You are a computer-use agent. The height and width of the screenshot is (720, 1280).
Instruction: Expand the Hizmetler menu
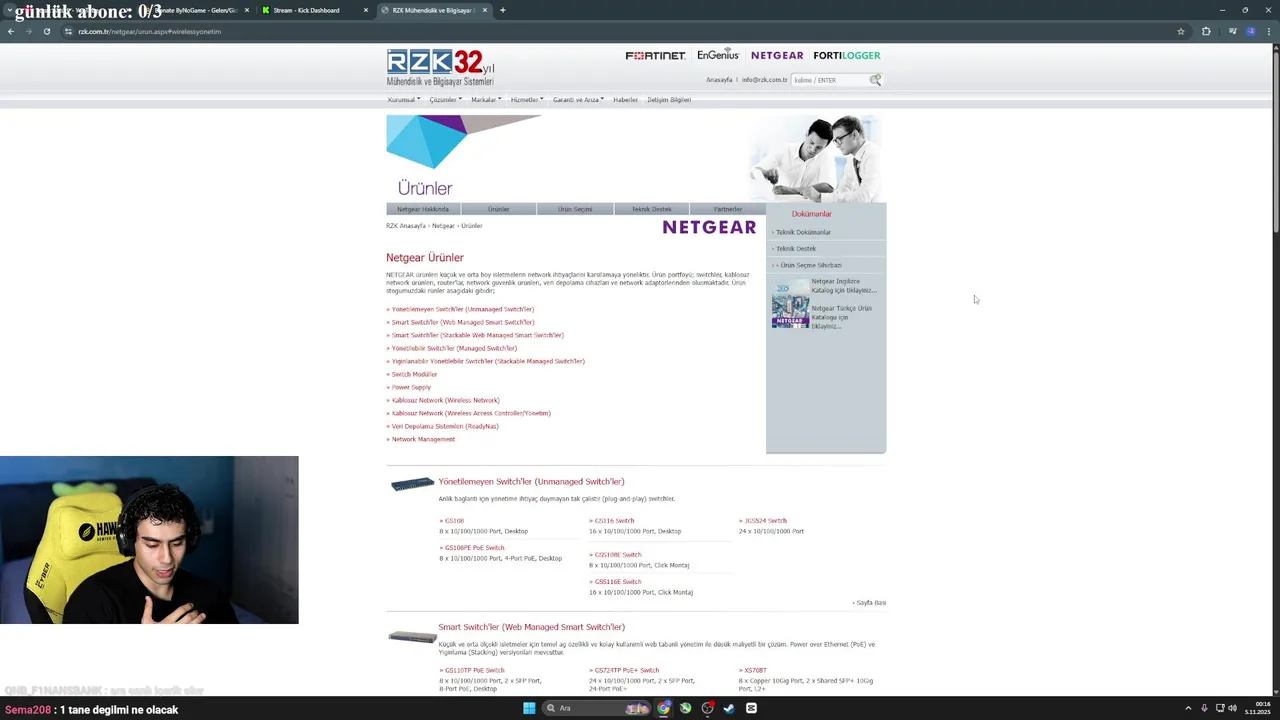point(527,100)
